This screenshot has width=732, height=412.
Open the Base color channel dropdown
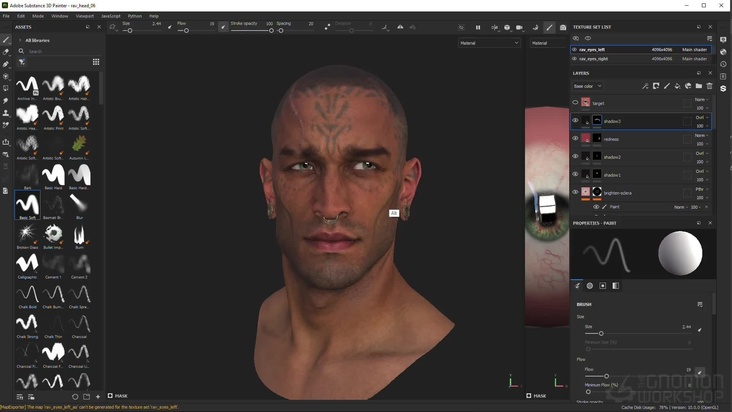tap(587, 86)
